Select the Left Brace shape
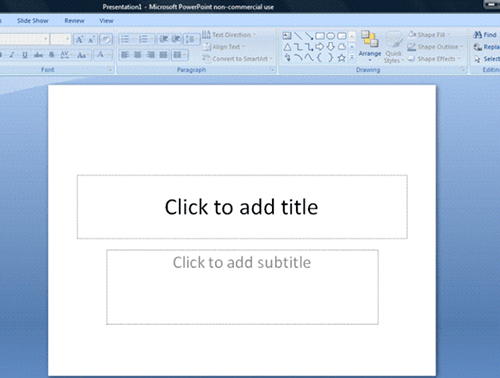 [x=319, y=58]
